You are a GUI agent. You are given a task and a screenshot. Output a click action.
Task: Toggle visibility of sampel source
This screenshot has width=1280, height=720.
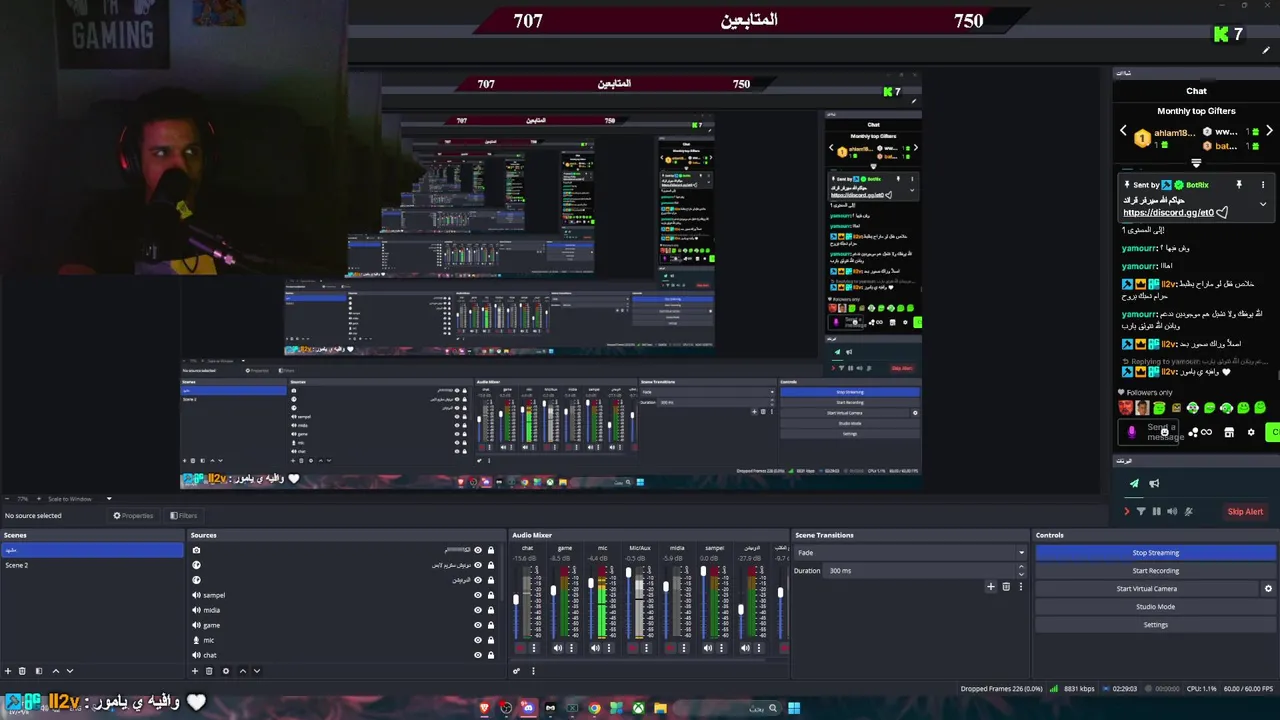[x=478, y=595]
